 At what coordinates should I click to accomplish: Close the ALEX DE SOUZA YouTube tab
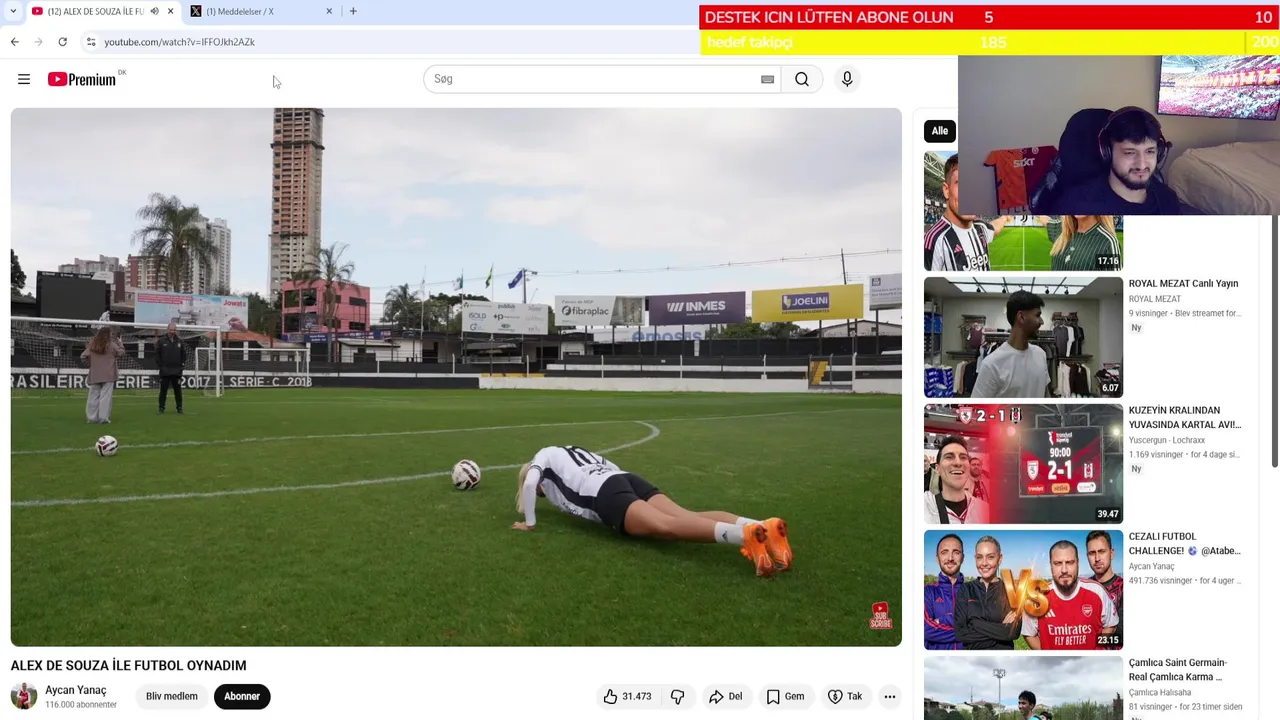coord(170,11)
